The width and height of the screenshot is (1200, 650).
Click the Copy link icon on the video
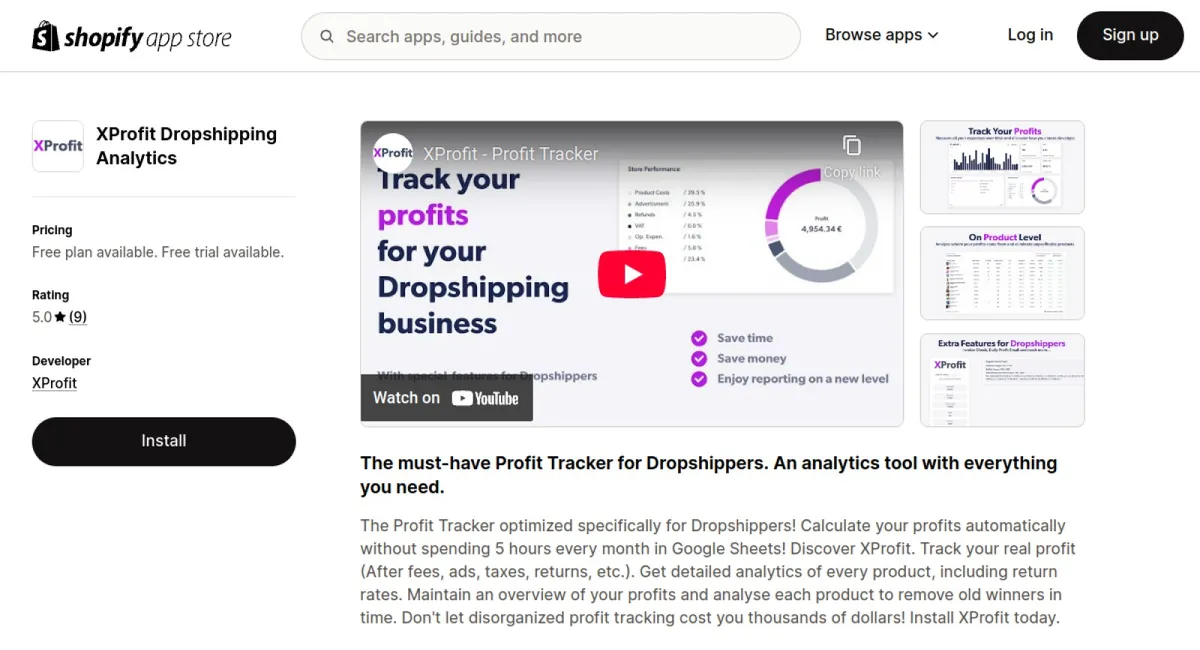[x=851, y=146]
